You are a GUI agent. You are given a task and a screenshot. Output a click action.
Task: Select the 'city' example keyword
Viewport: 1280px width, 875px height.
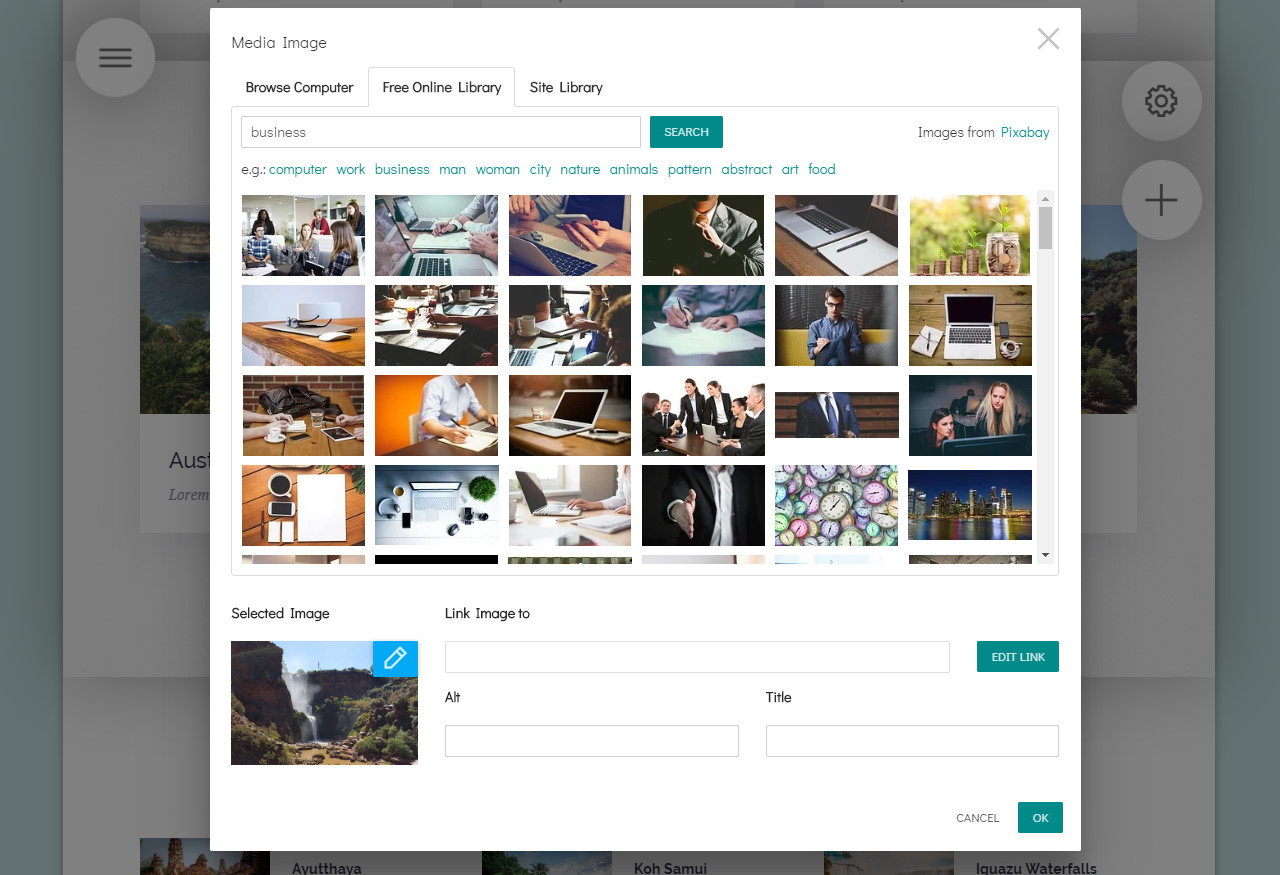540,169
